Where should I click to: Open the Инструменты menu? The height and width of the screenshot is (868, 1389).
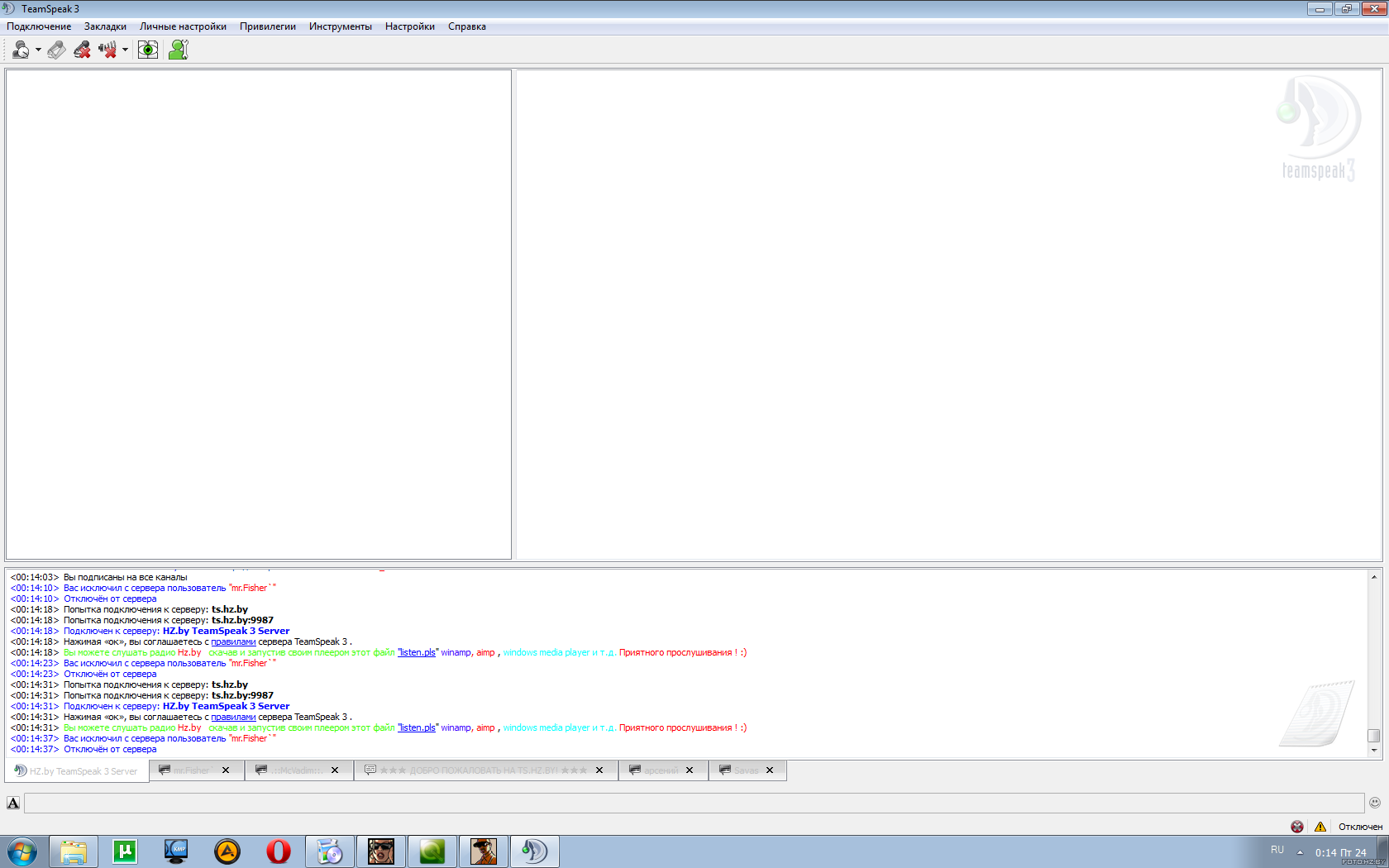point(341,26)
